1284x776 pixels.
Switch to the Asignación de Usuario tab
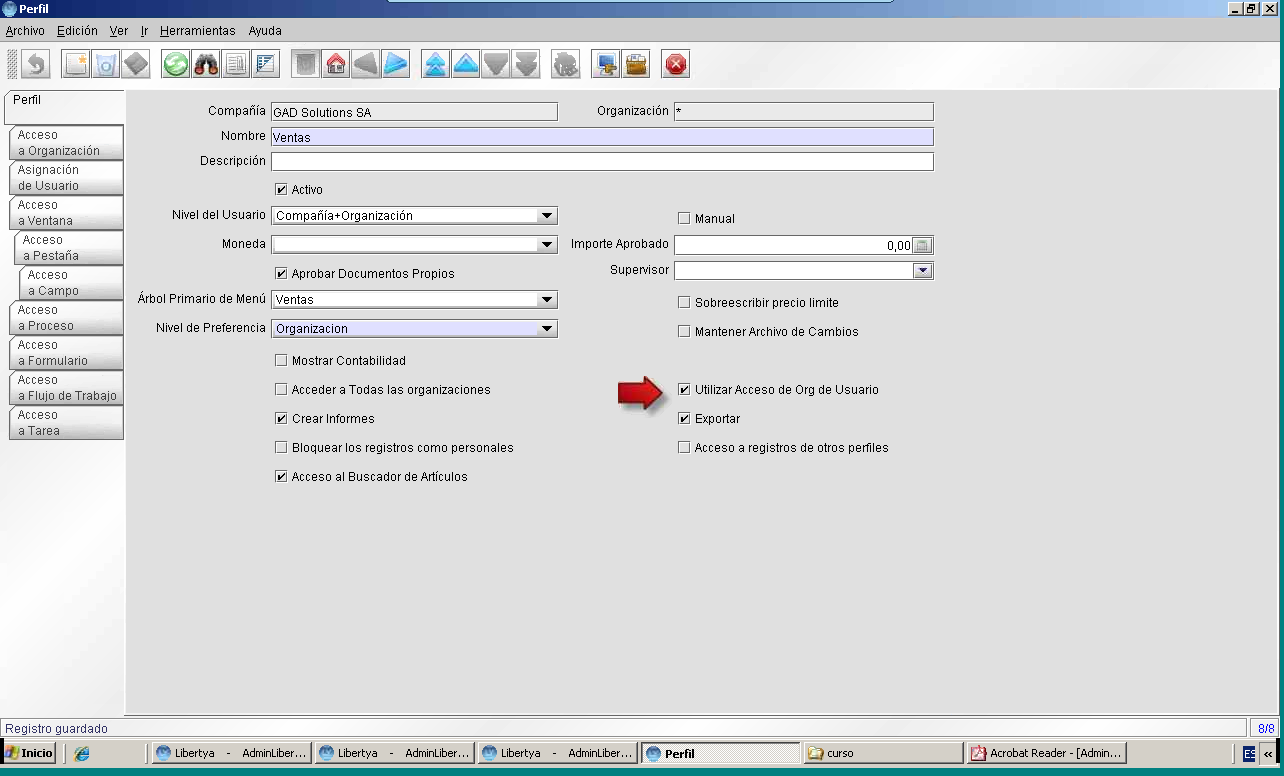(65, 178)
